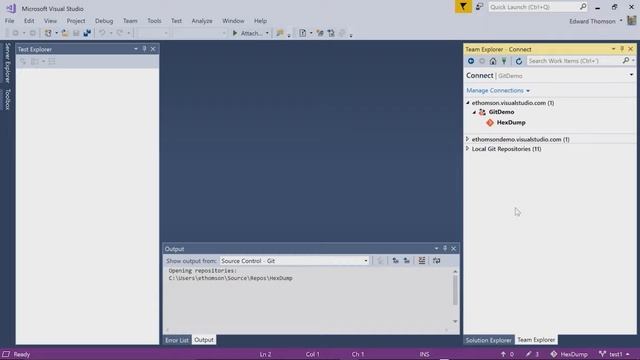
Task: Open the feedback icon beside Quick Launch
Action: [x=480, y=7]
